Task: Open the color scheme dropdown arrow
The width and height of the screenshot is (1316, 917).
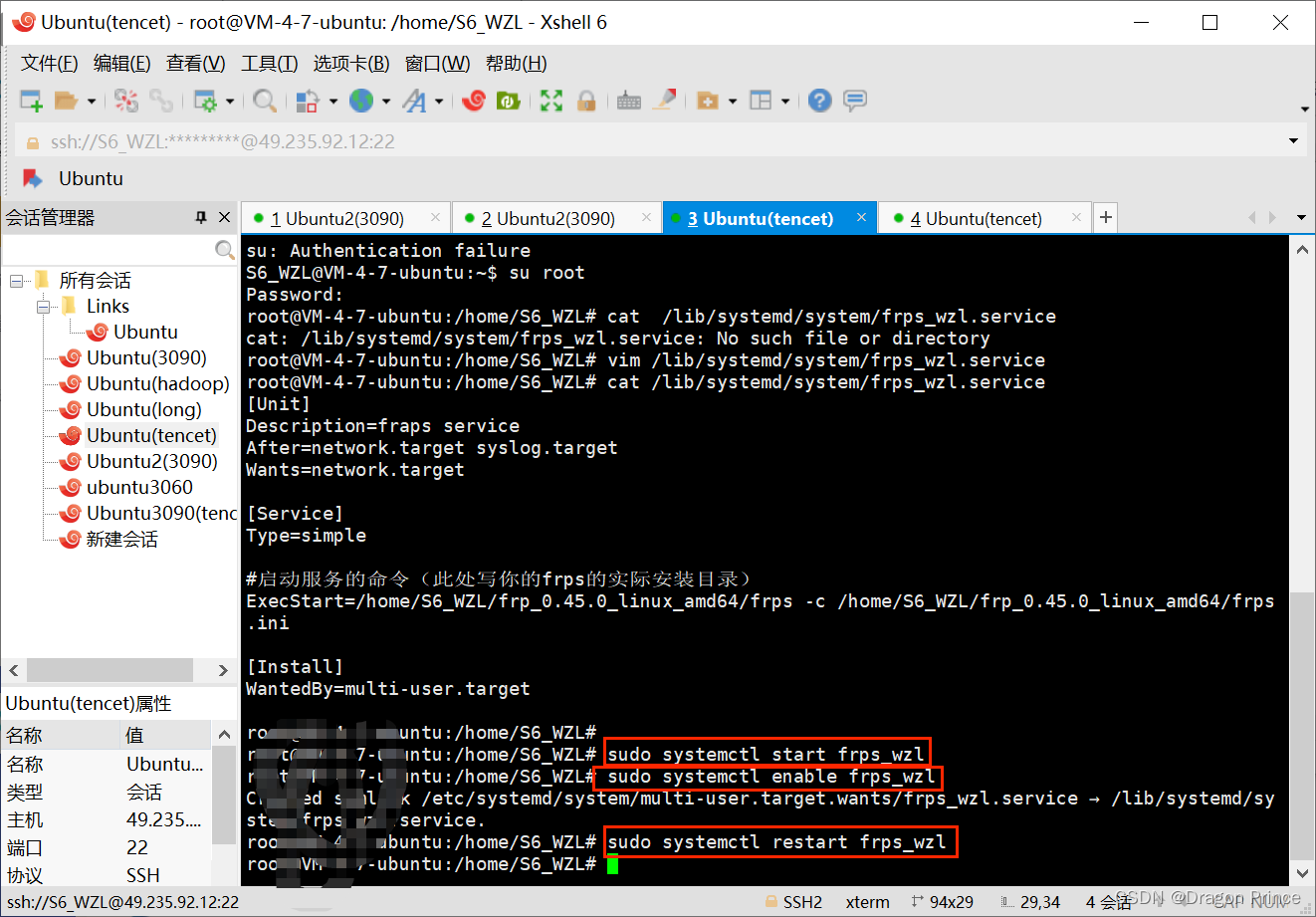Action: (x=333, y=101)
